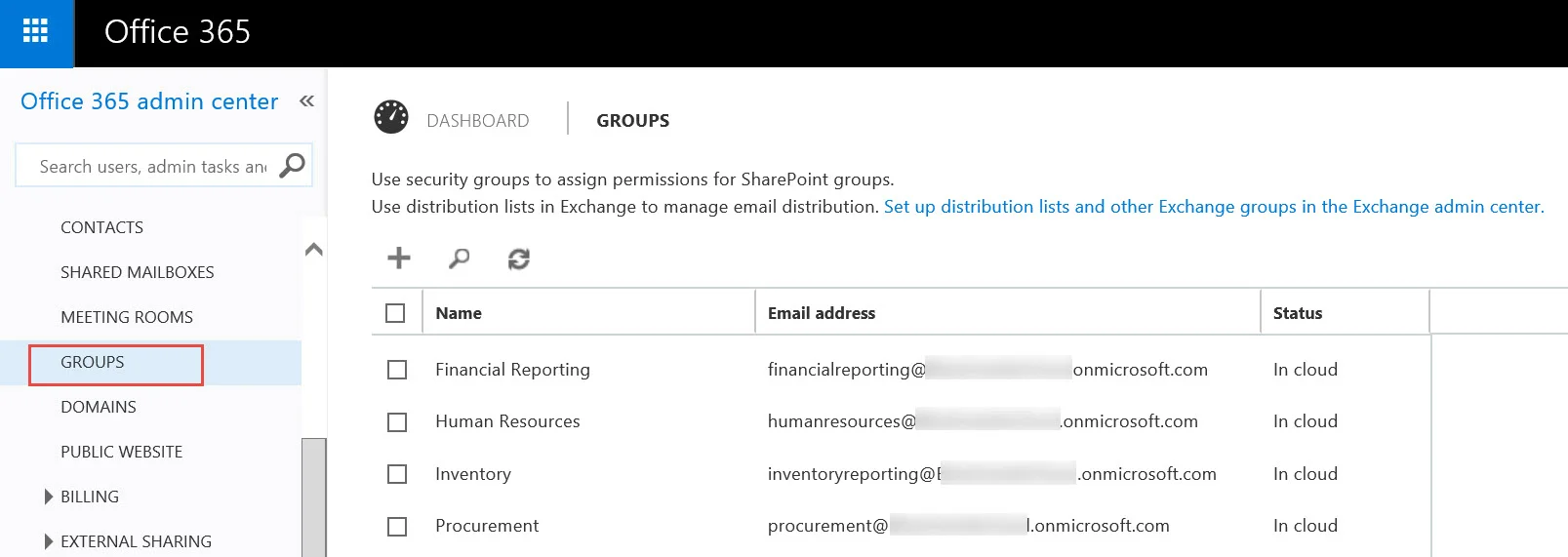
Task: Open the EXTERNAL SHARING navigation item
Action: click(136, 541)
